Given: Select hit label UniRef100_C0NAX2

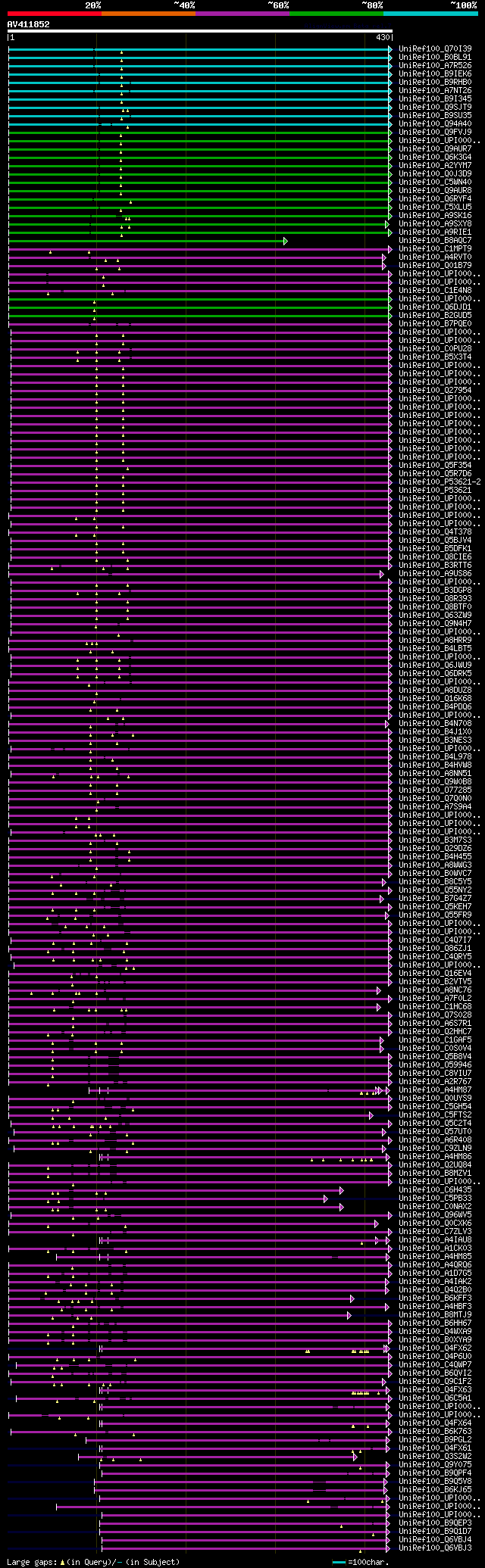Looking at the screenshot, I should (x=435, y=1206).
